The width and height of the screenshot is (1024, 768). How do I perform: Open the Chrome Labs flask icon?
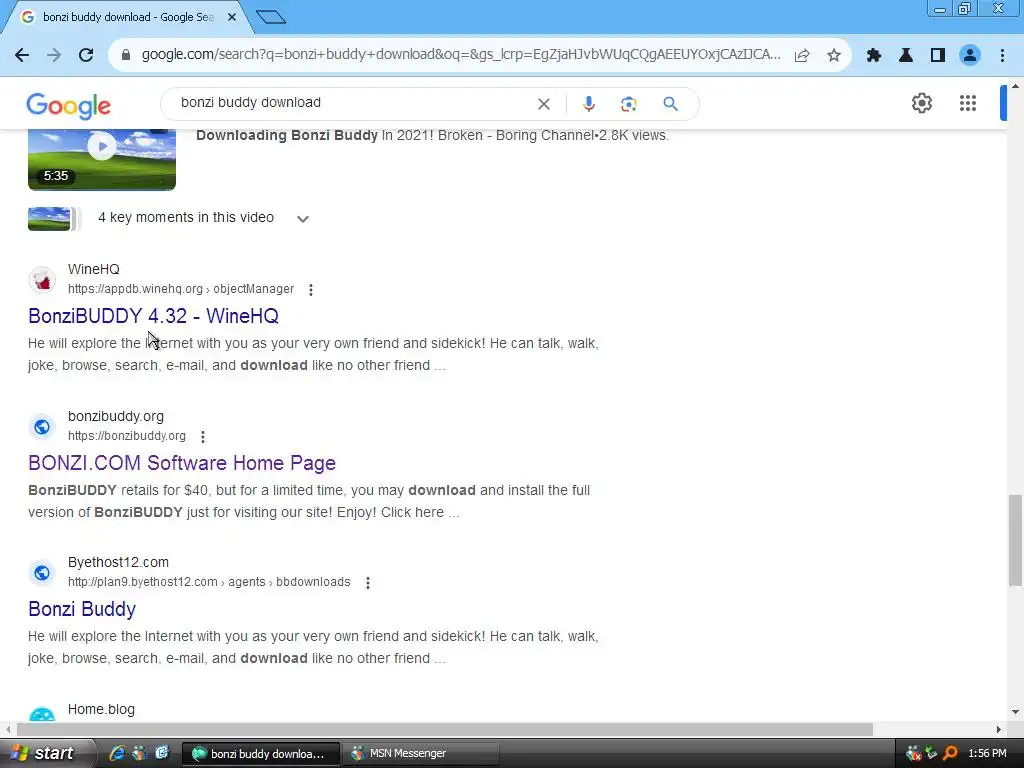[906, 56]
